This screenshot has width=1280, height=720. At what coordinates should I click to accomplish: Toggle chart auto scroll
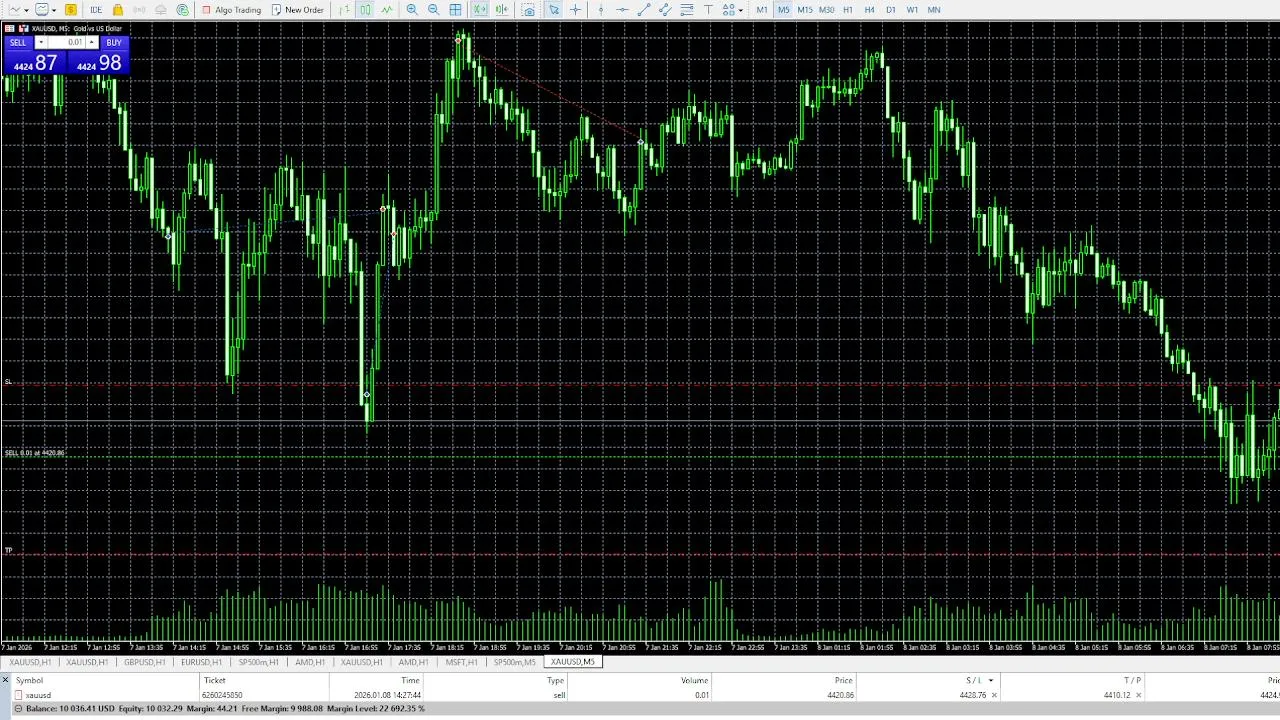(480, 10)
